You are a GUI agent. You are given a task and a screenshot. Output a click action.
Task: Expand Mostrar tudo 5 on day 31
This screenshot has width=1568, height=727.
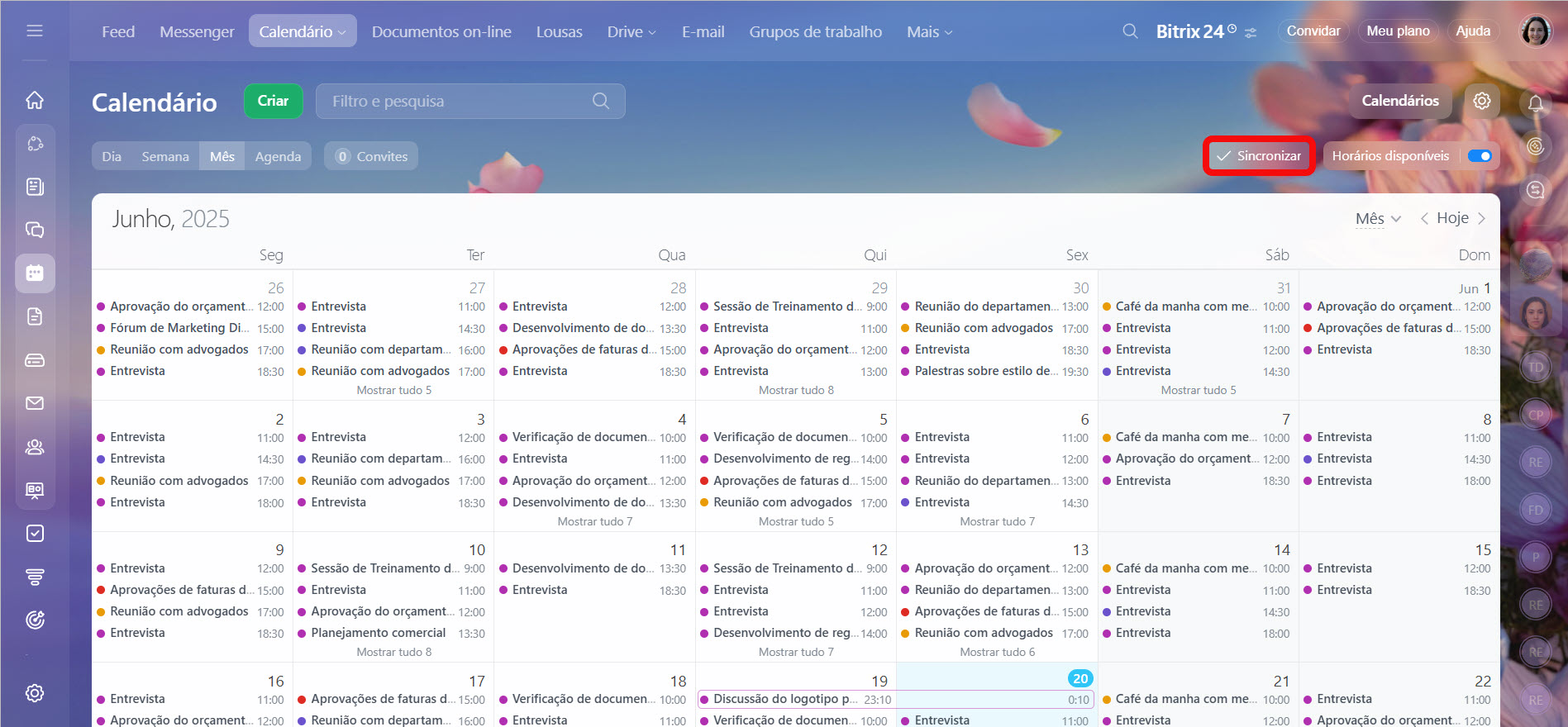[1199, 390]
